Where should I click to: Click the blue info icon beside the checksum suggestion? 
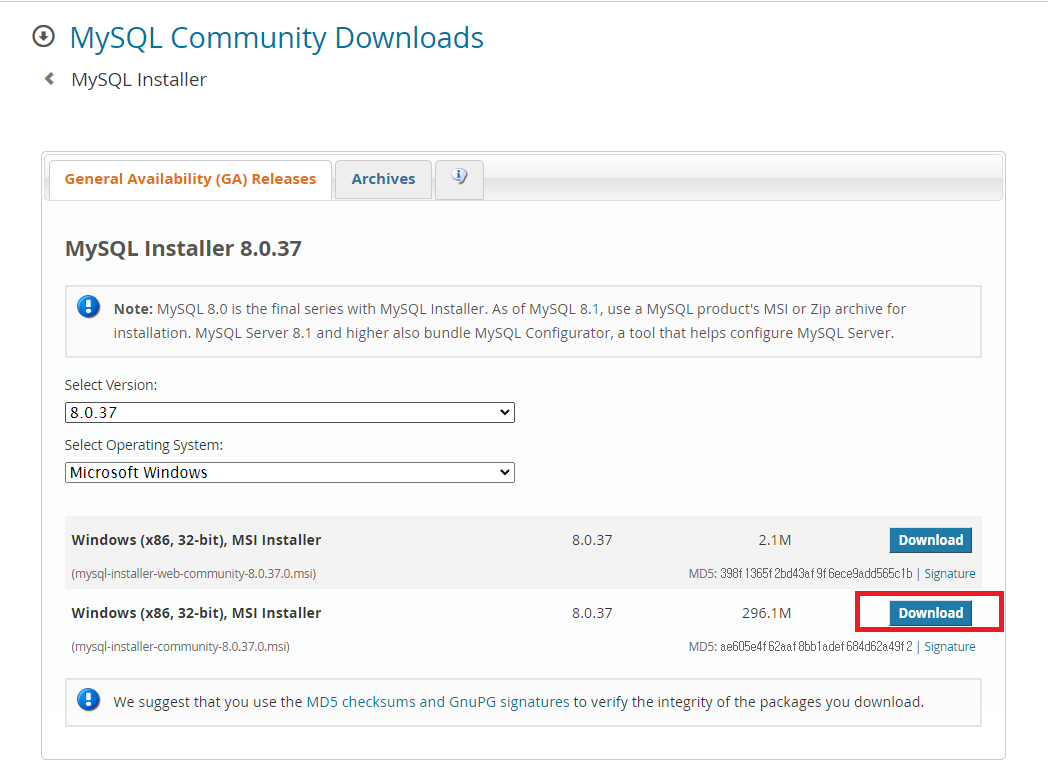[x=88, y=700]
